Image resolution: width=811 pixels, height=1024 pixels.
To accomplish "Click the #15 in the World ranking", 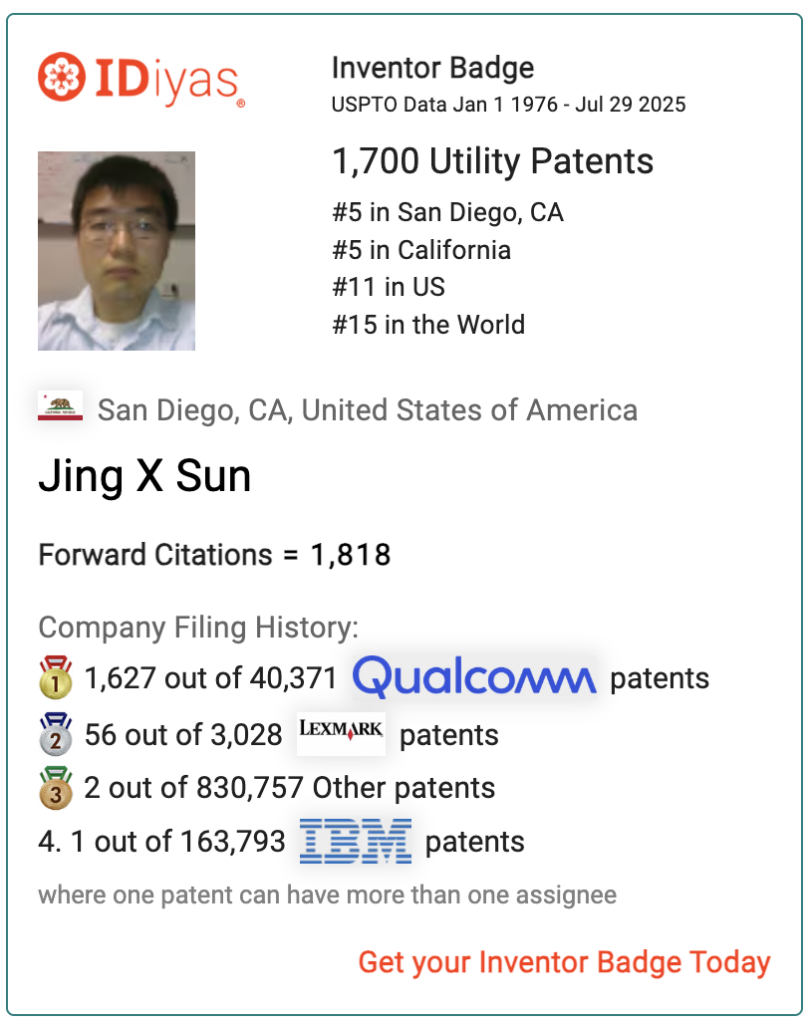I will (x=428, y=325).
